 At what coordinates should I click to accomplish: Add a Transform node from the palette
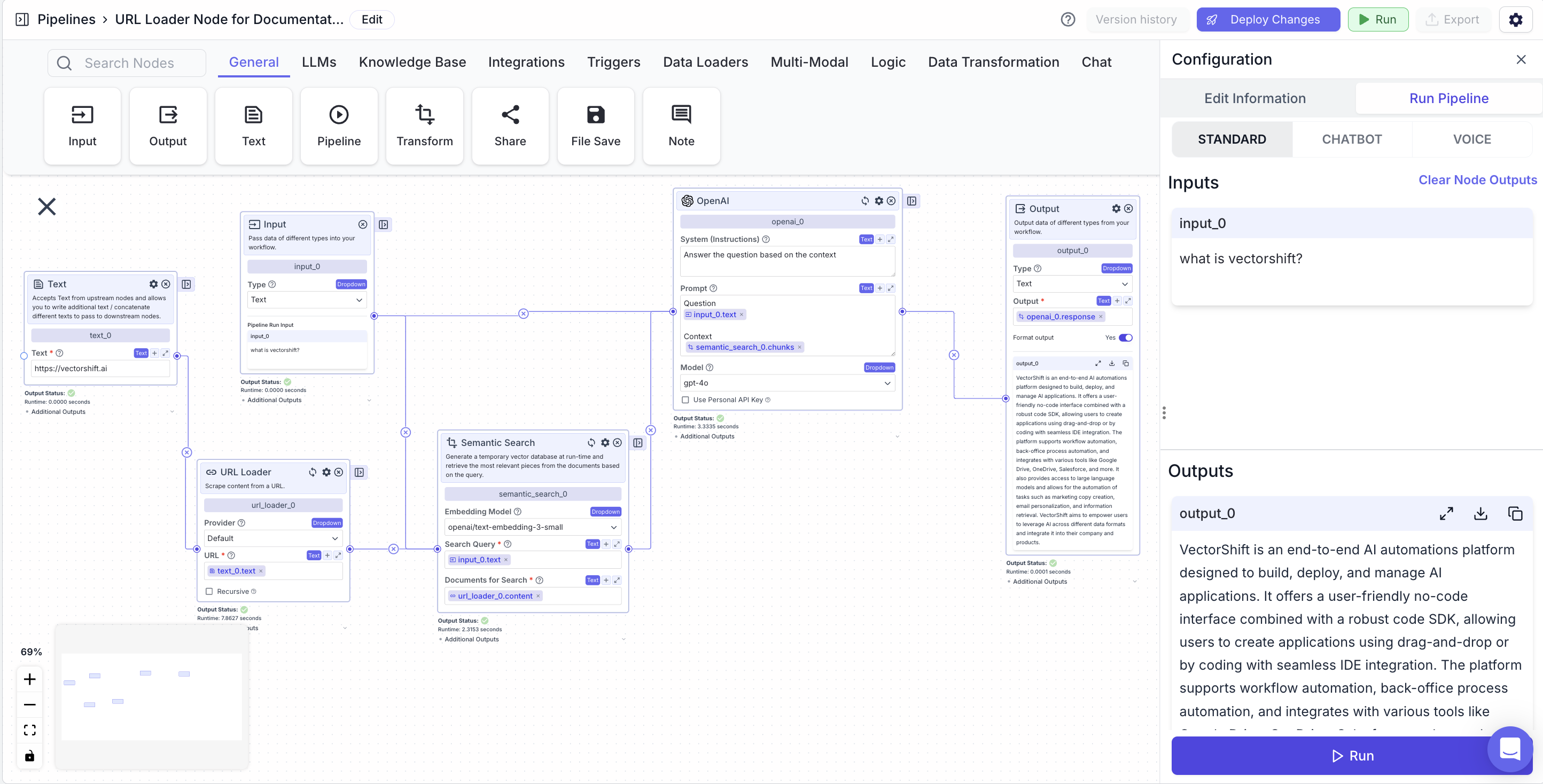pos(424,126)
